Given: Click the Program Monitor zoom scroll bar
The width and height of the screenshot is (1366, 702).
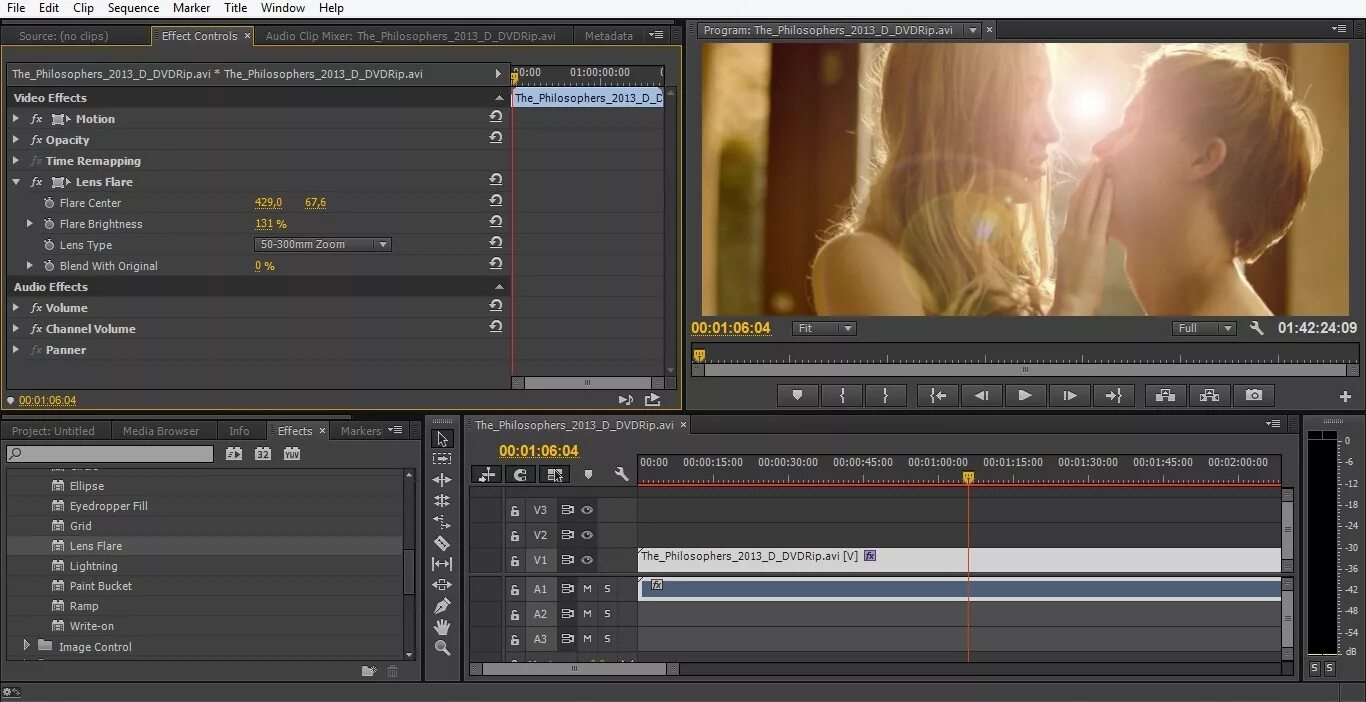Looking at the screenshot, I should point(1025,370).
